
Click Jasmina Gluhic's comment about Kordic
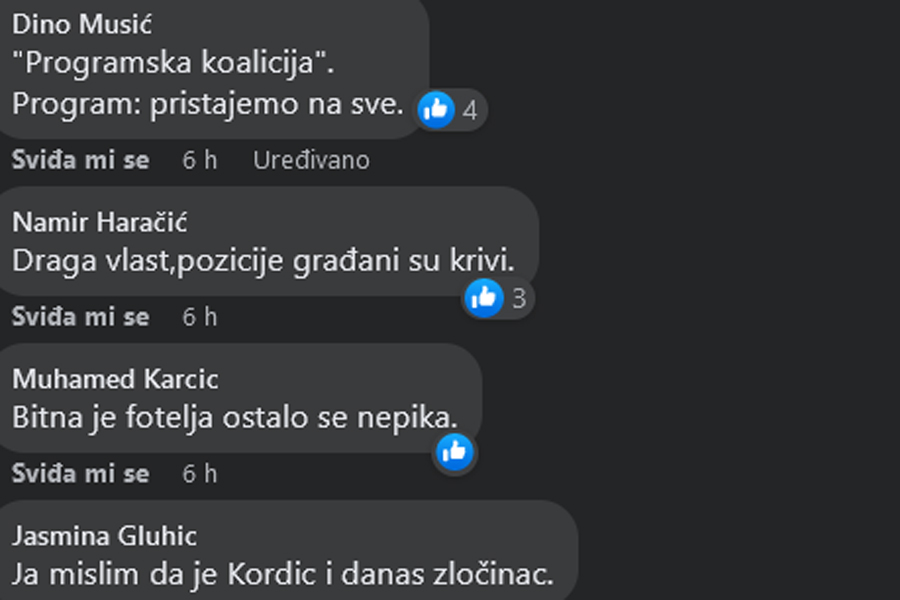tap(283, 574)
